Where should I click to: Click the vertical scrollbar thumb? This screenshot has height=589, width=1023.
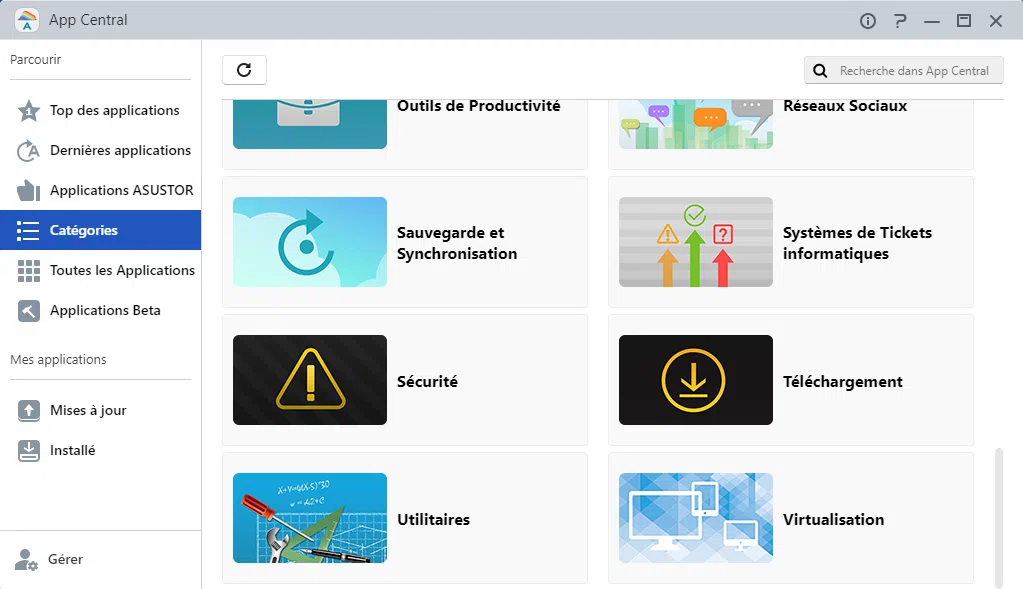(999, 518)
